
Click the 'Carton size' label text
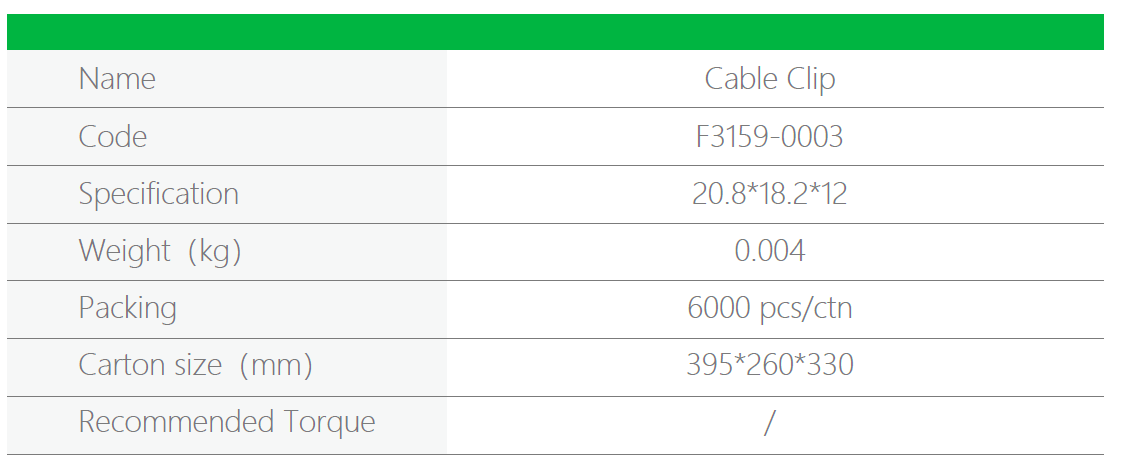(x=150, y=365)
